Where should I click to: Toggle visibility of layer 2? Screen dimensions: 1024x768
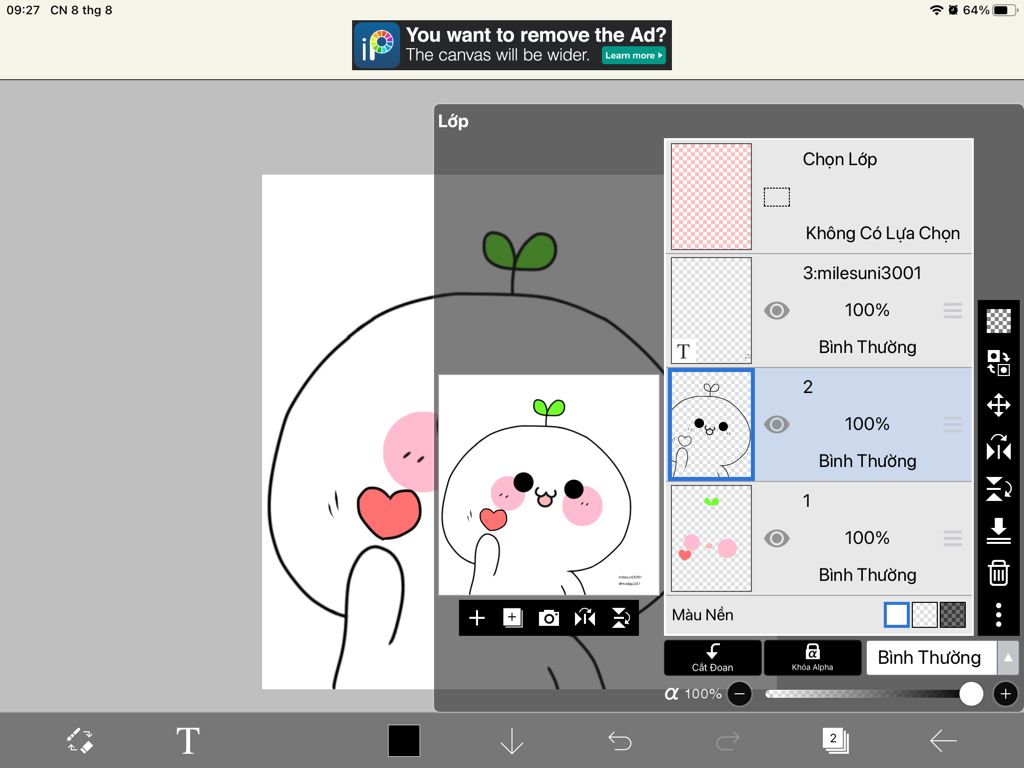click(776, 424)
